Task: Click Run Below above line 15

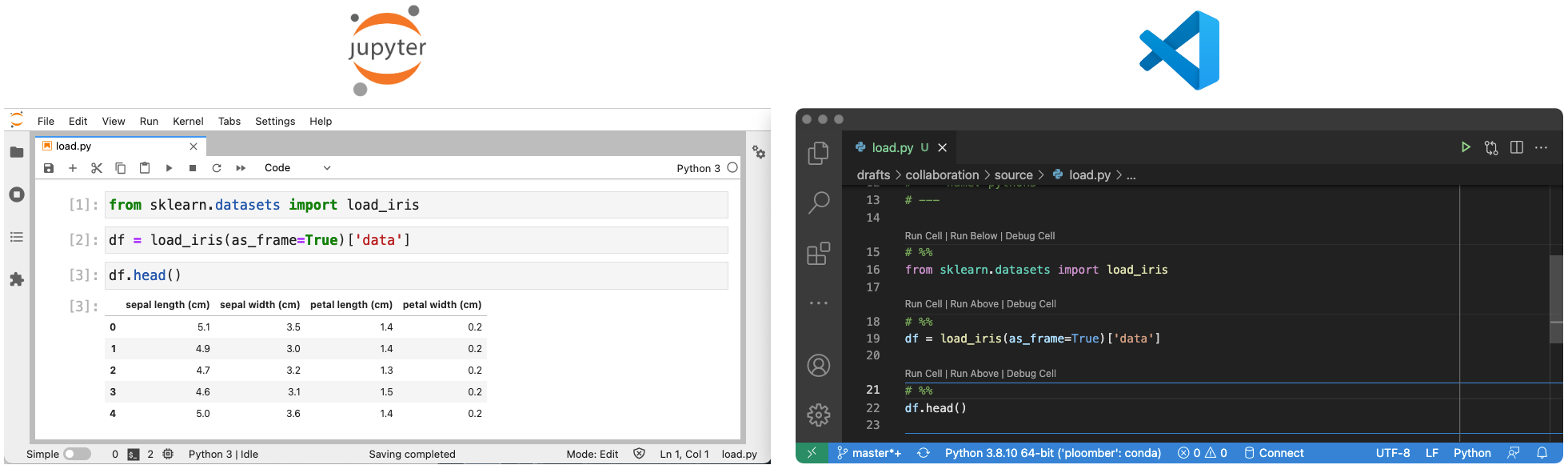Action: pos(973,236)
